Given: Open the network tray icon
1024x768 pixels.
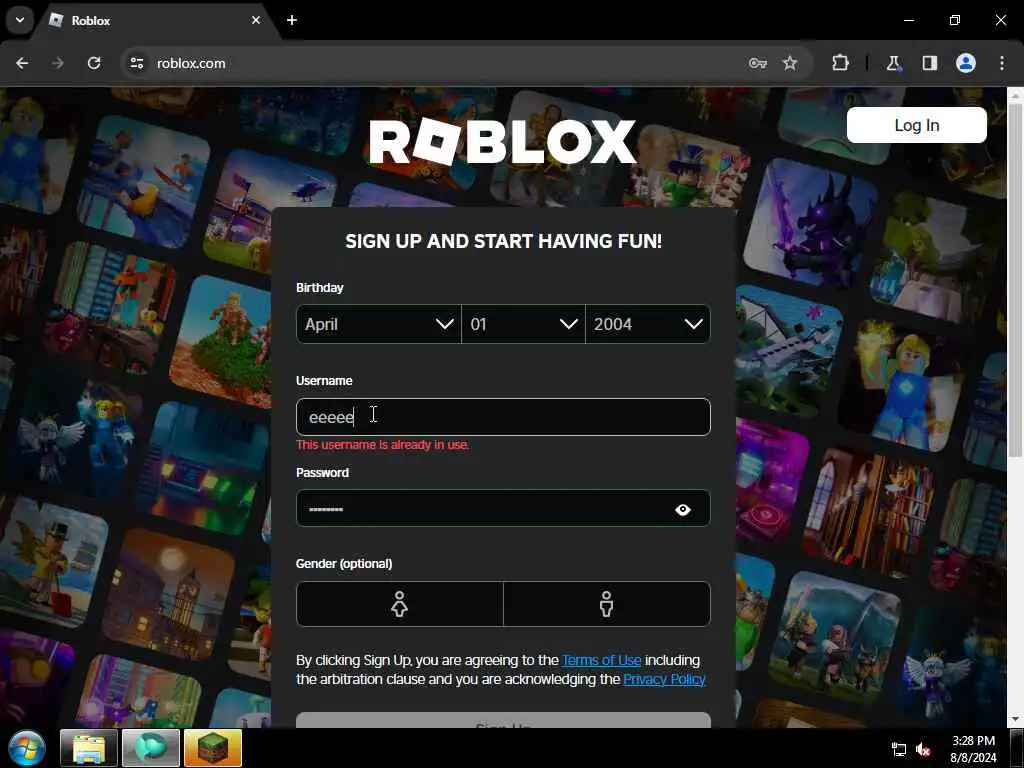Looking at the screenshot, I should point(899,750).
